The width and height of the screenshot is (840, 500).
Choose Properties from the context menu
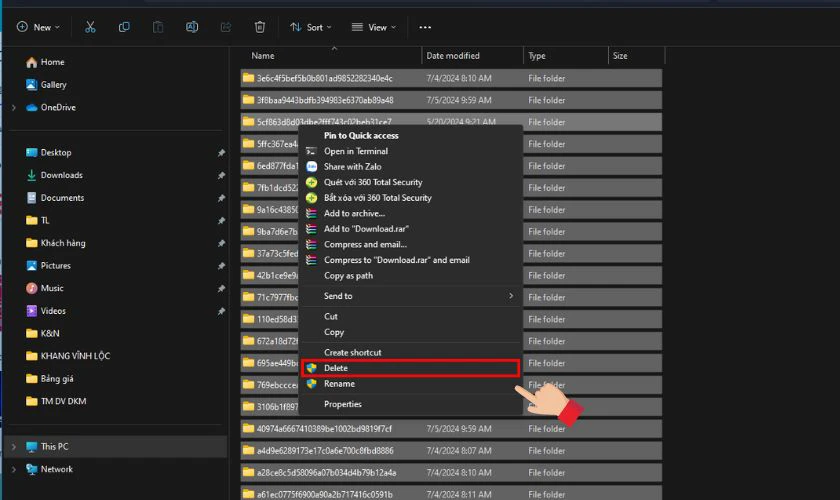point(343,404)
